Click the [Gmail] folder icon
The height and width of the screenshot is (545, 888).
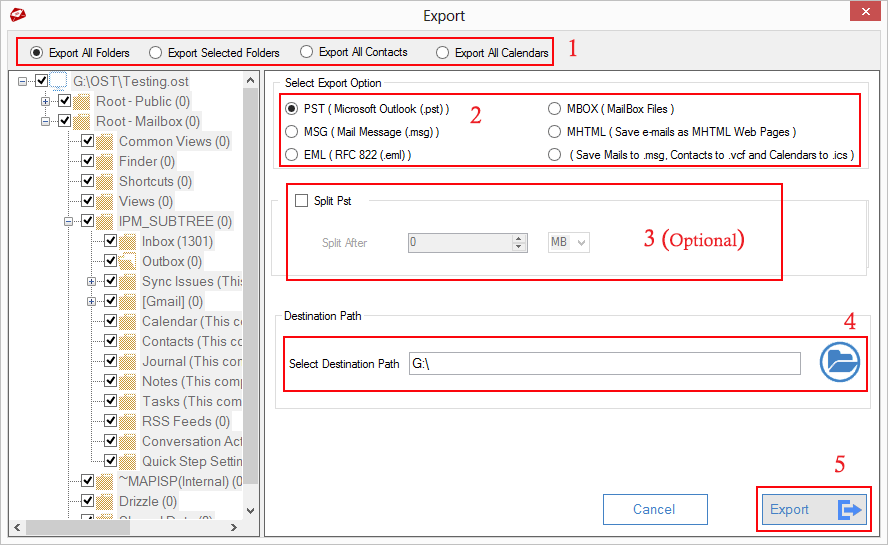click(128, 301)
